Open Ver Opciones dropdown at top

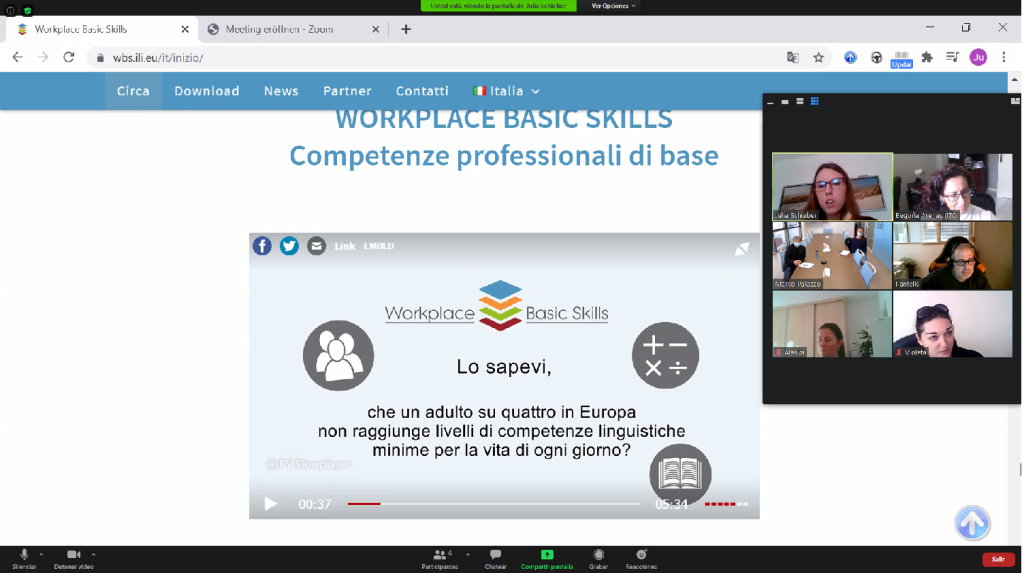point(613,6)
